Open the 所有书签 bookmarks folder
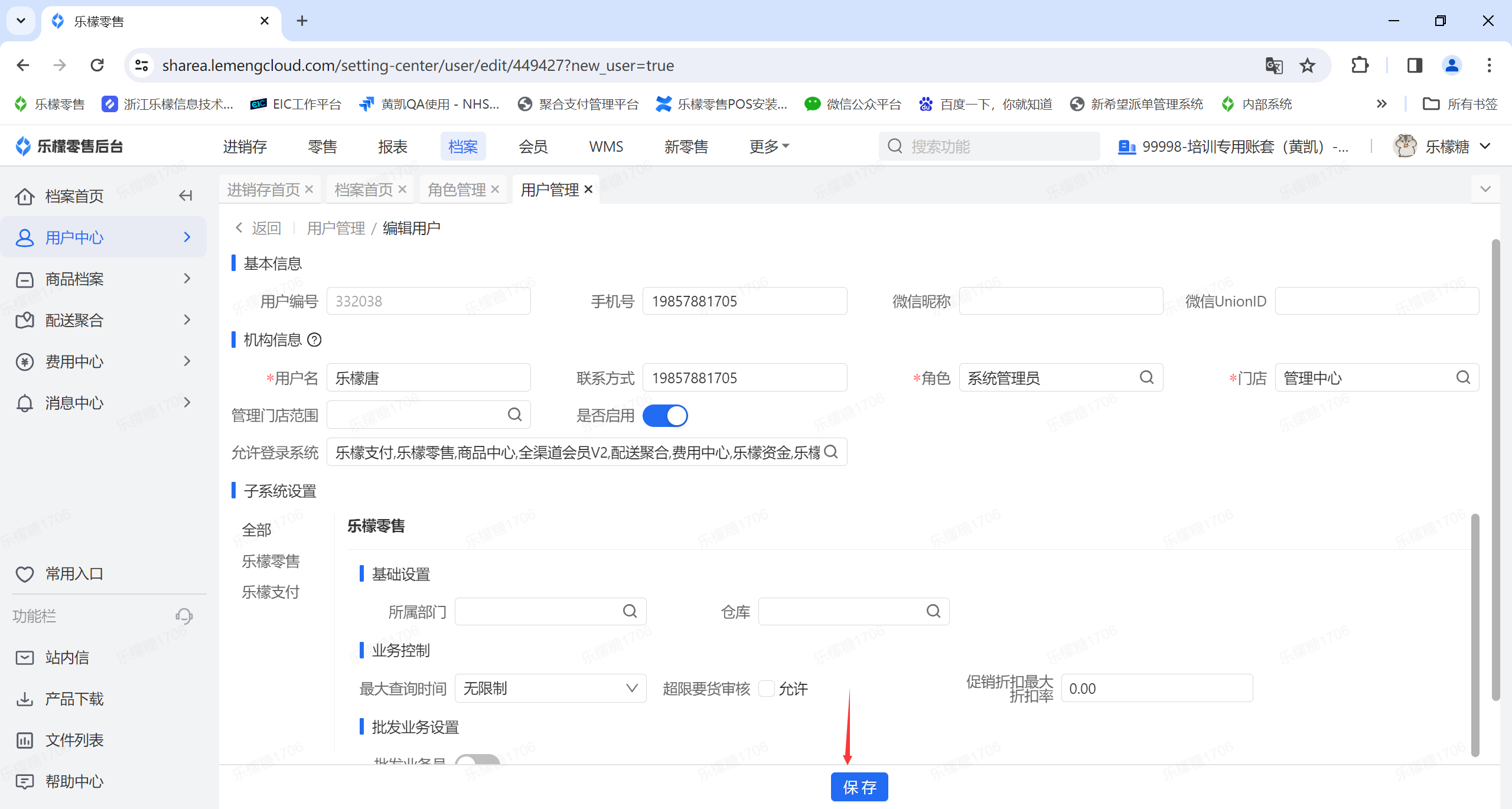 (x=1460, y=104)
